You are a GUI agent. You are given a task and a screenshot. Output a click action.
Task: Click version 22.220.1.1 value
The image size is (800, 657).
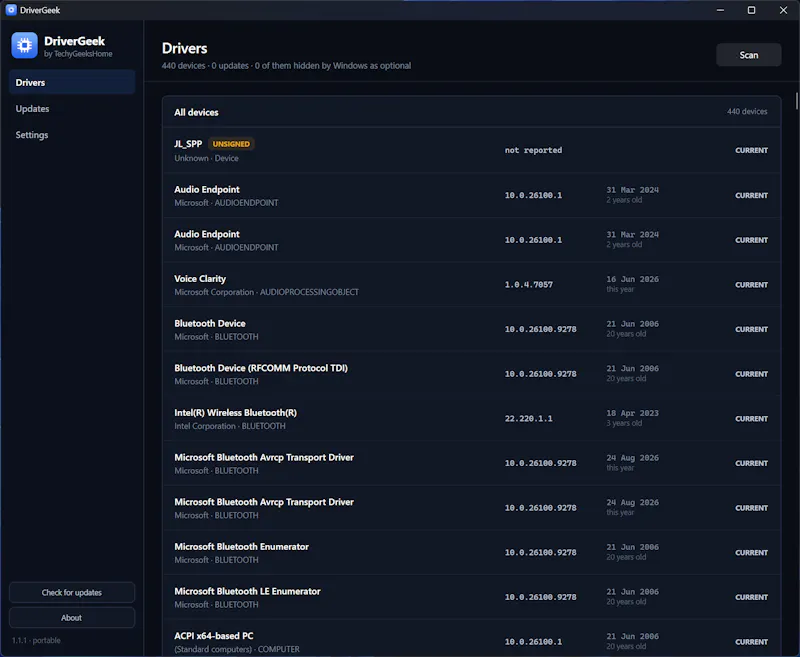[529, 419]
